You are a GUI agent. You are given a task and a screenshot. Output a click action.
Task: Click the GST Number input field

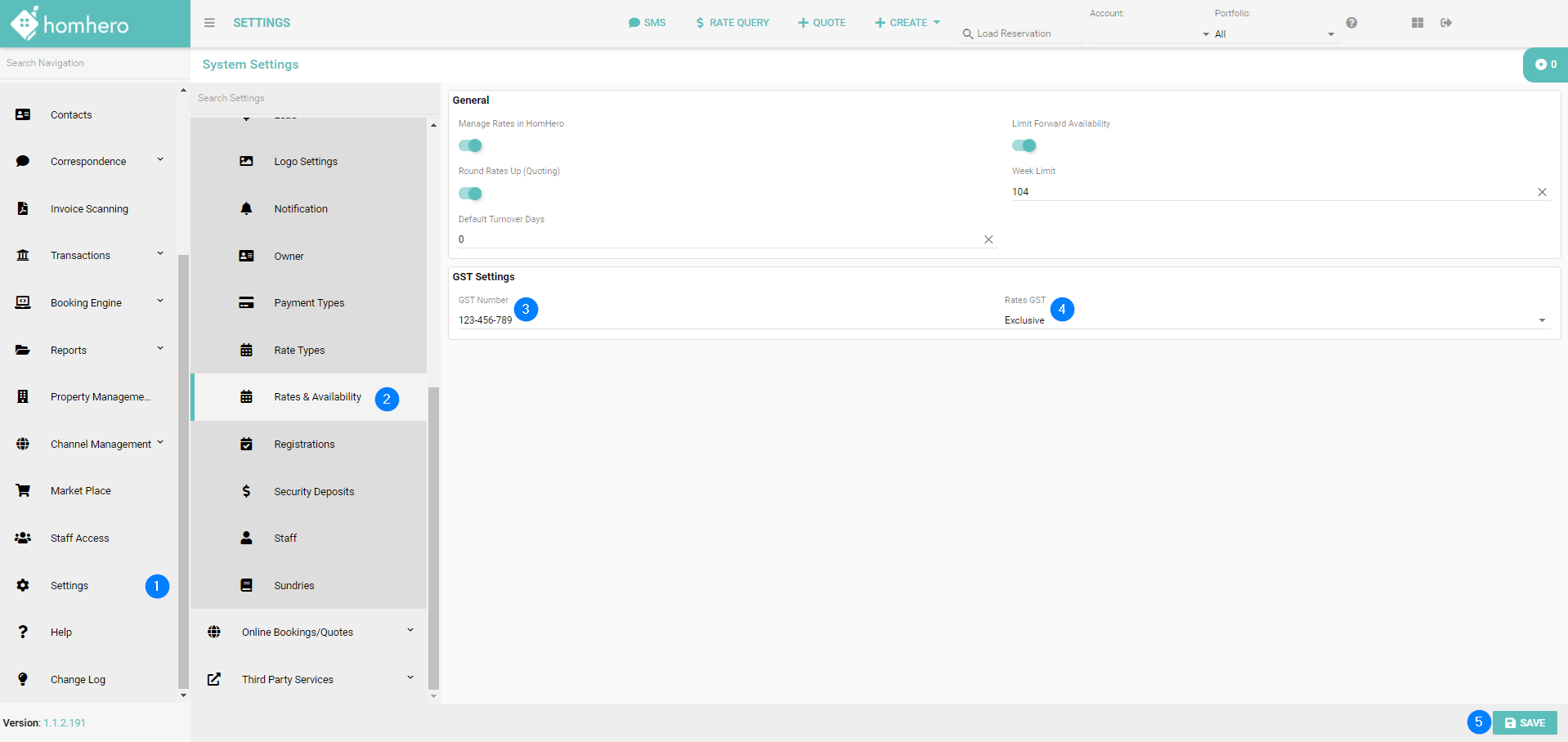pyautogui.click(x=719, y=320)
